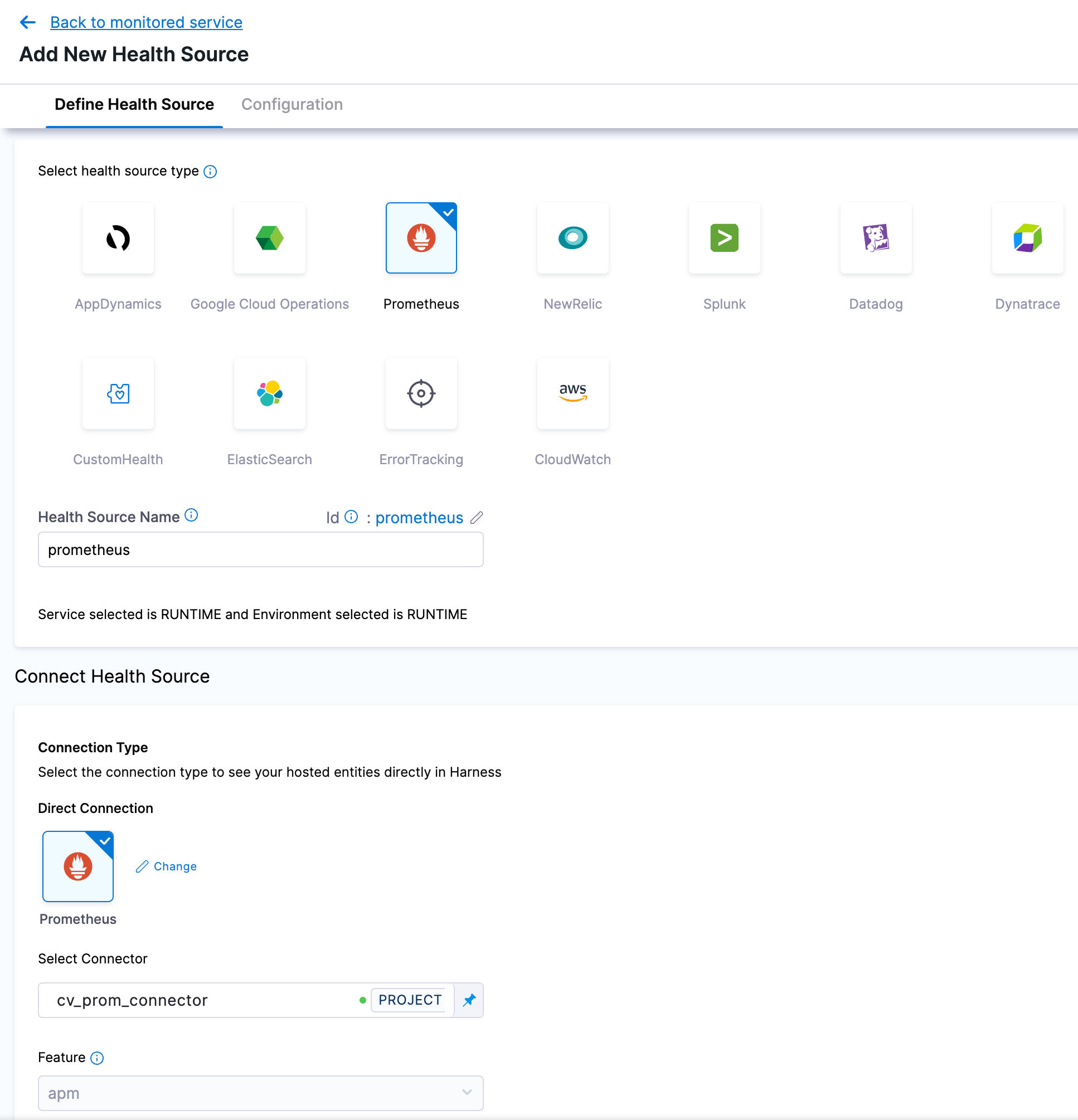Select the ElasticSearch health source
1078x1120 pixels.
269,393
